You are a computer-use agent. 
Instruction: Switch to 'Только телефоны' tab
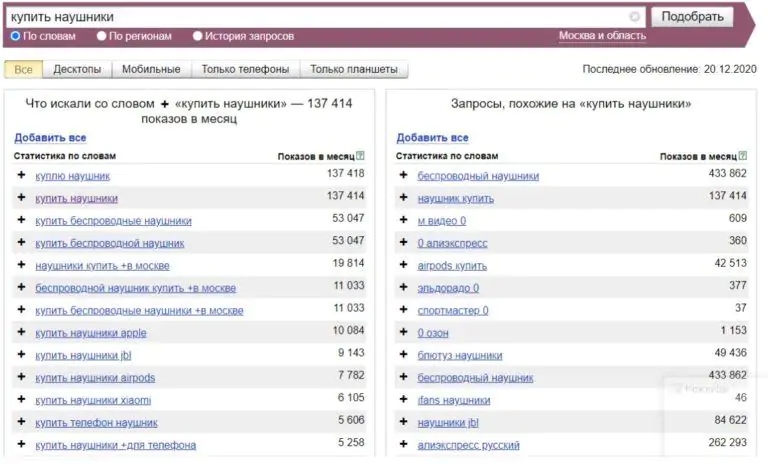tap(245, 69)
